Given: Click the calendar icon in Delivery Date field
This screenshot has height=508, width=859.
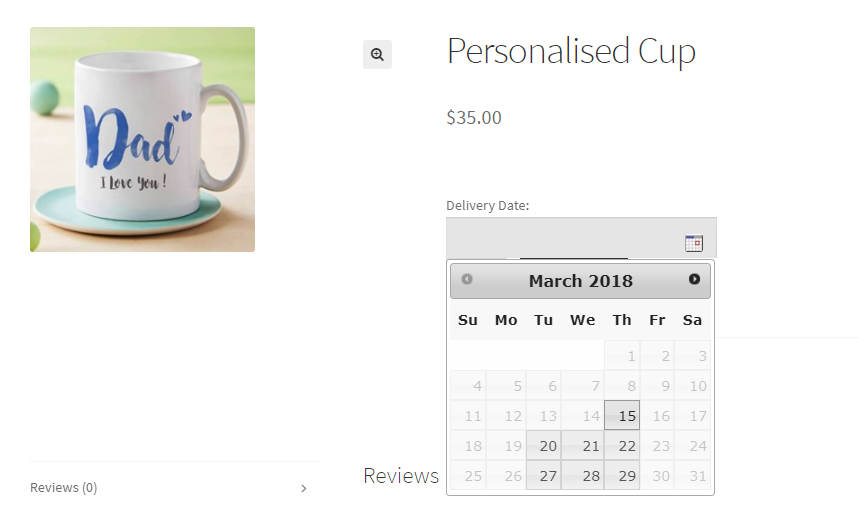Looking at the screenshot, I should (x=694, y=242).
